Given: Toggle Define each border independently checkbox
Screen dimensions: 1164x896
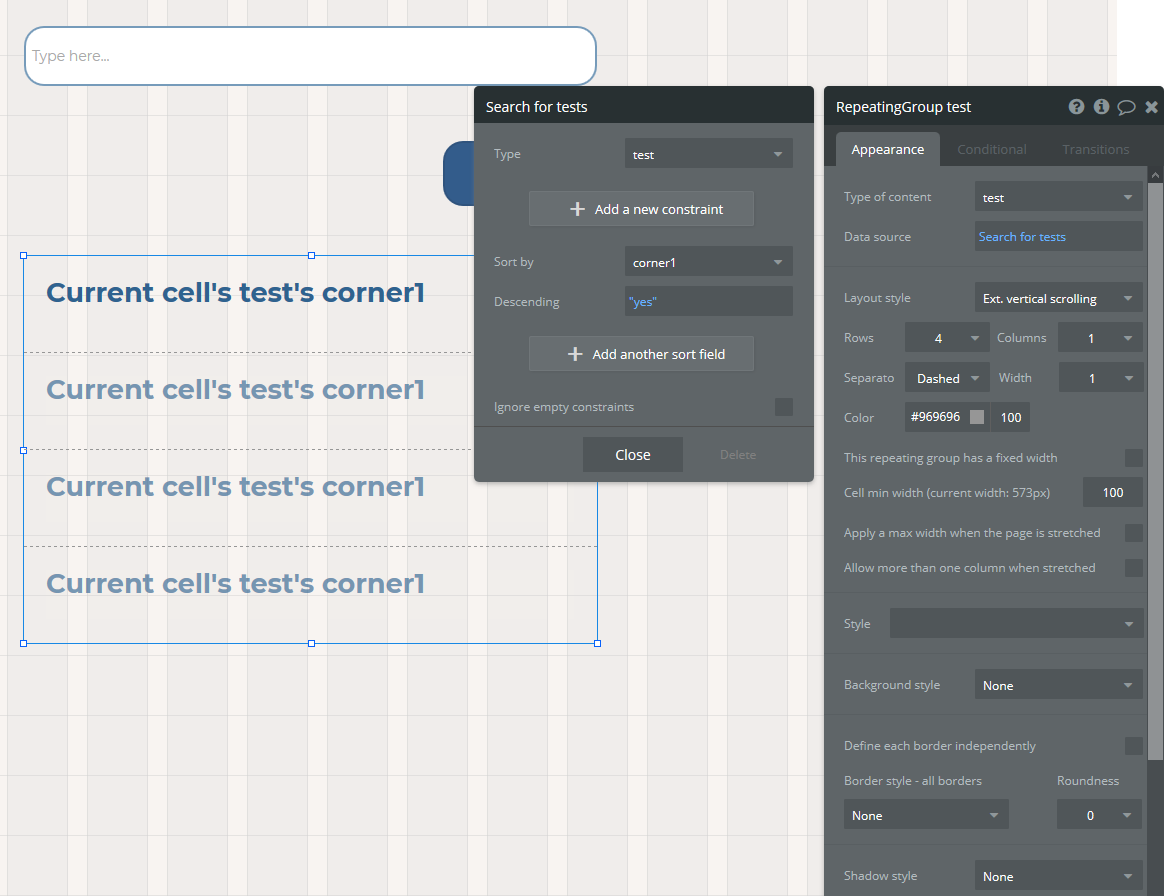Looking at the screenshot, I should coord(1134,745).
